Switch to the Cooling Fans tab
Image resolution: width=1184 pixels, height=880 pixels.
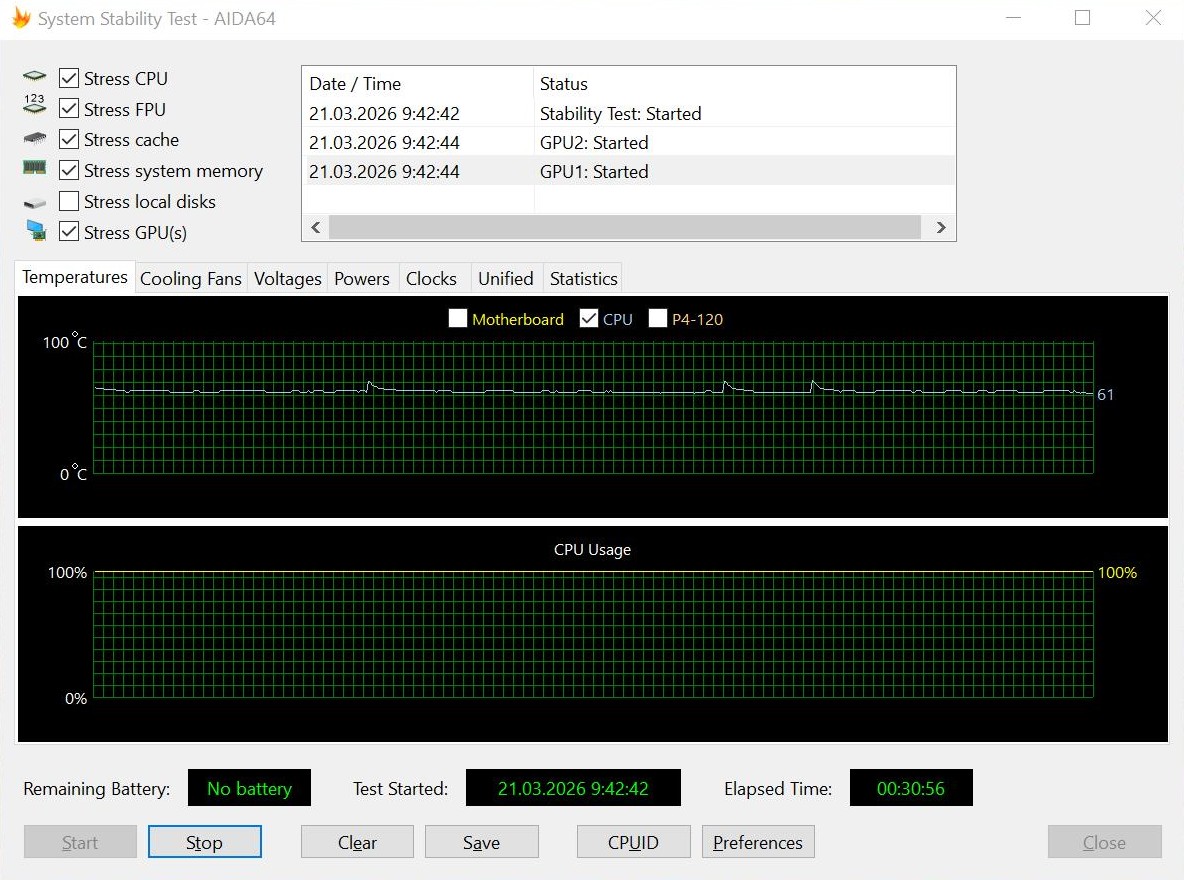tap(191, 279)
